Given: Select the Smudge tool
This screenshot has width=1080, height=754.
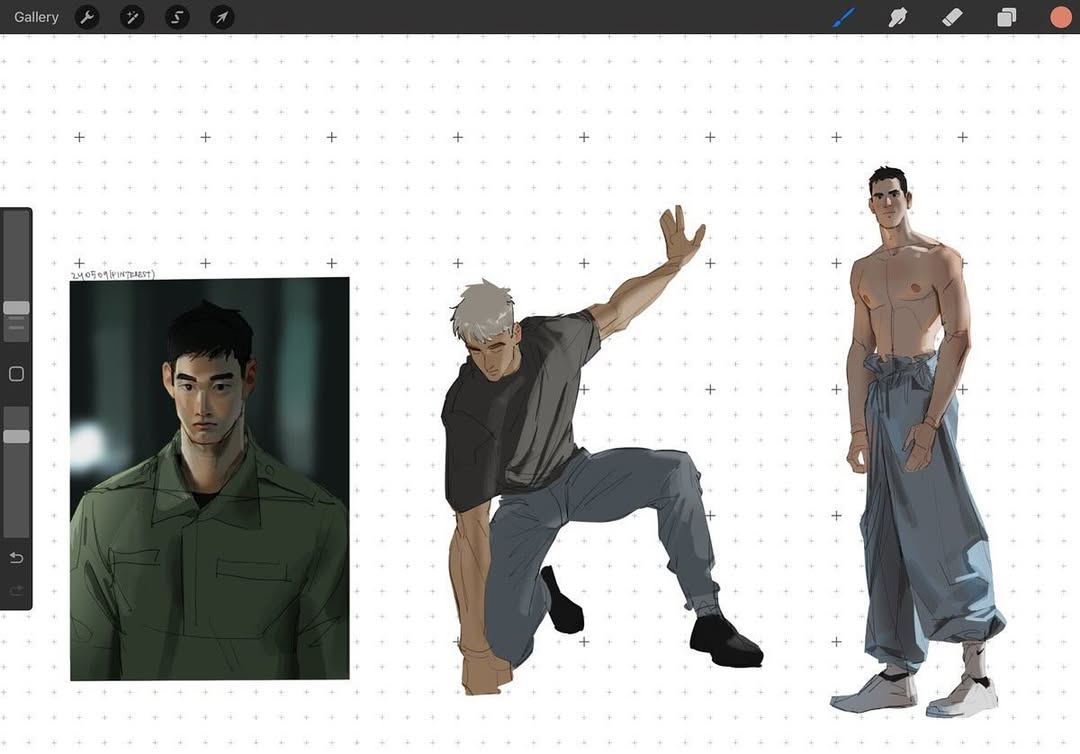Looking at the screenshot, I should (898, 17).
